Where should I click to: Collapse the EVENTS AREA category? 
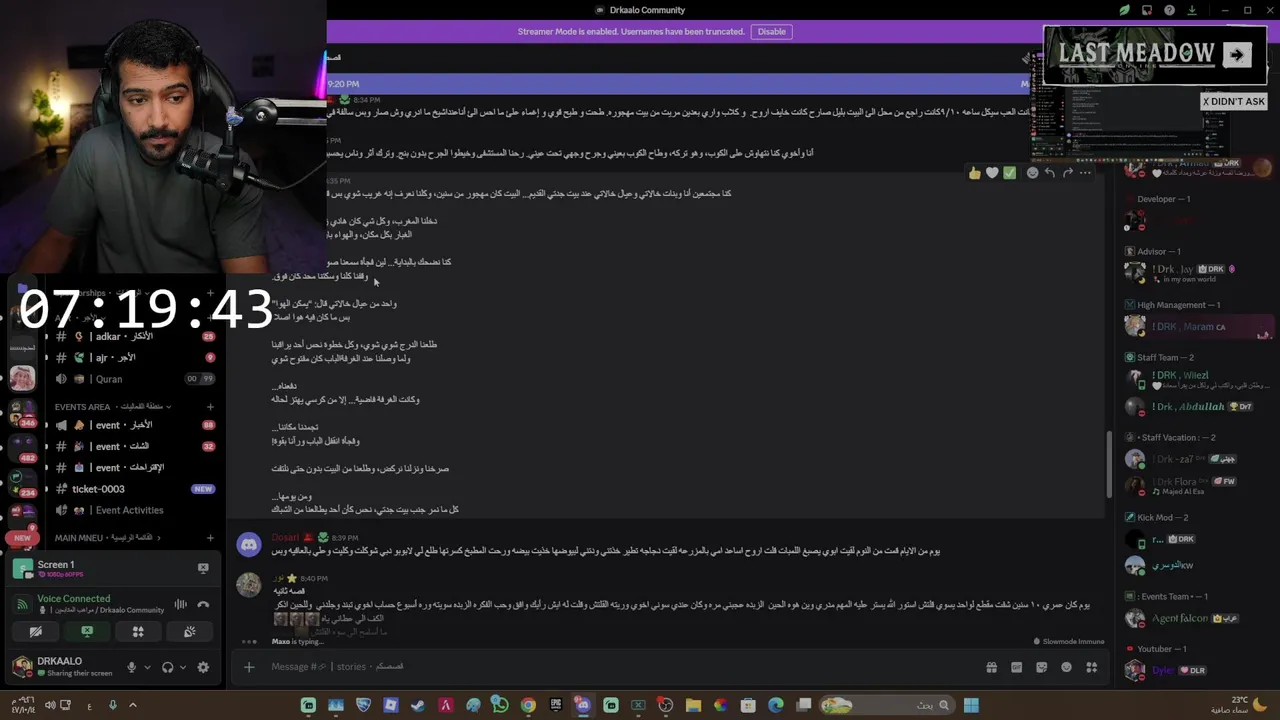pos(112,407)
